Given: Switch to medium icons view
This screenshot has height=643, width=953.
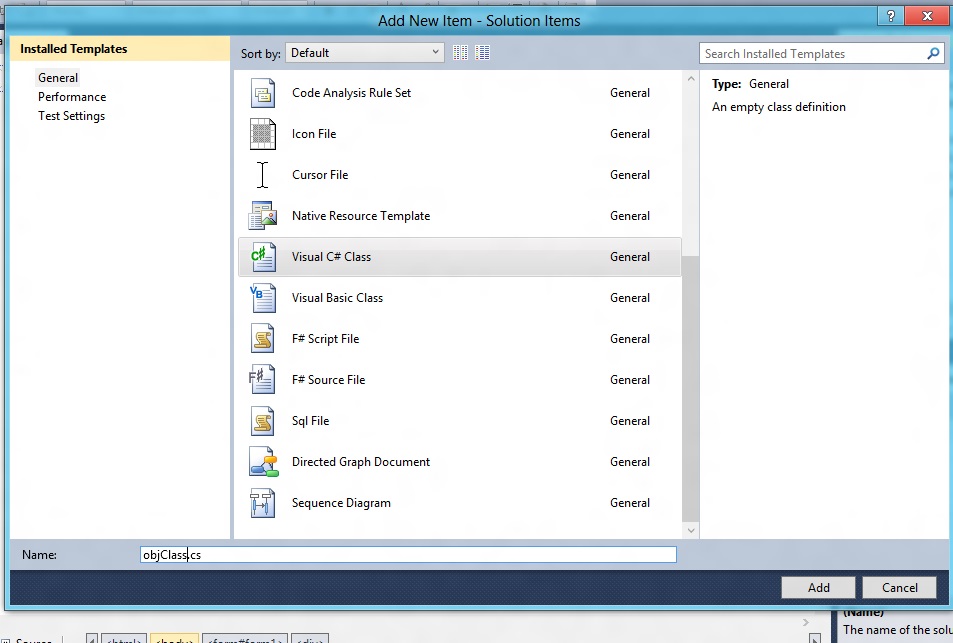Looking at the screenshot, I should [x=483, y=53].
